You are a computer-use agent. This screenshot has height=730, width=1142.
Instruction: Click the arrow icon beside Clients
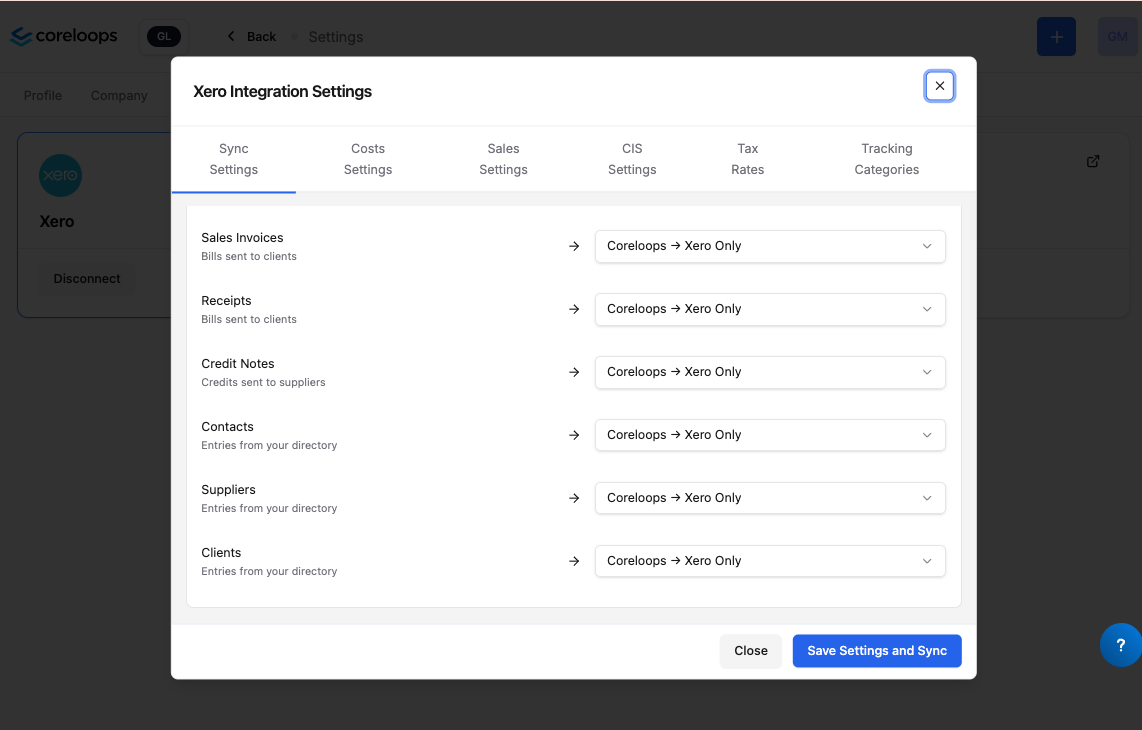(574, 561)
